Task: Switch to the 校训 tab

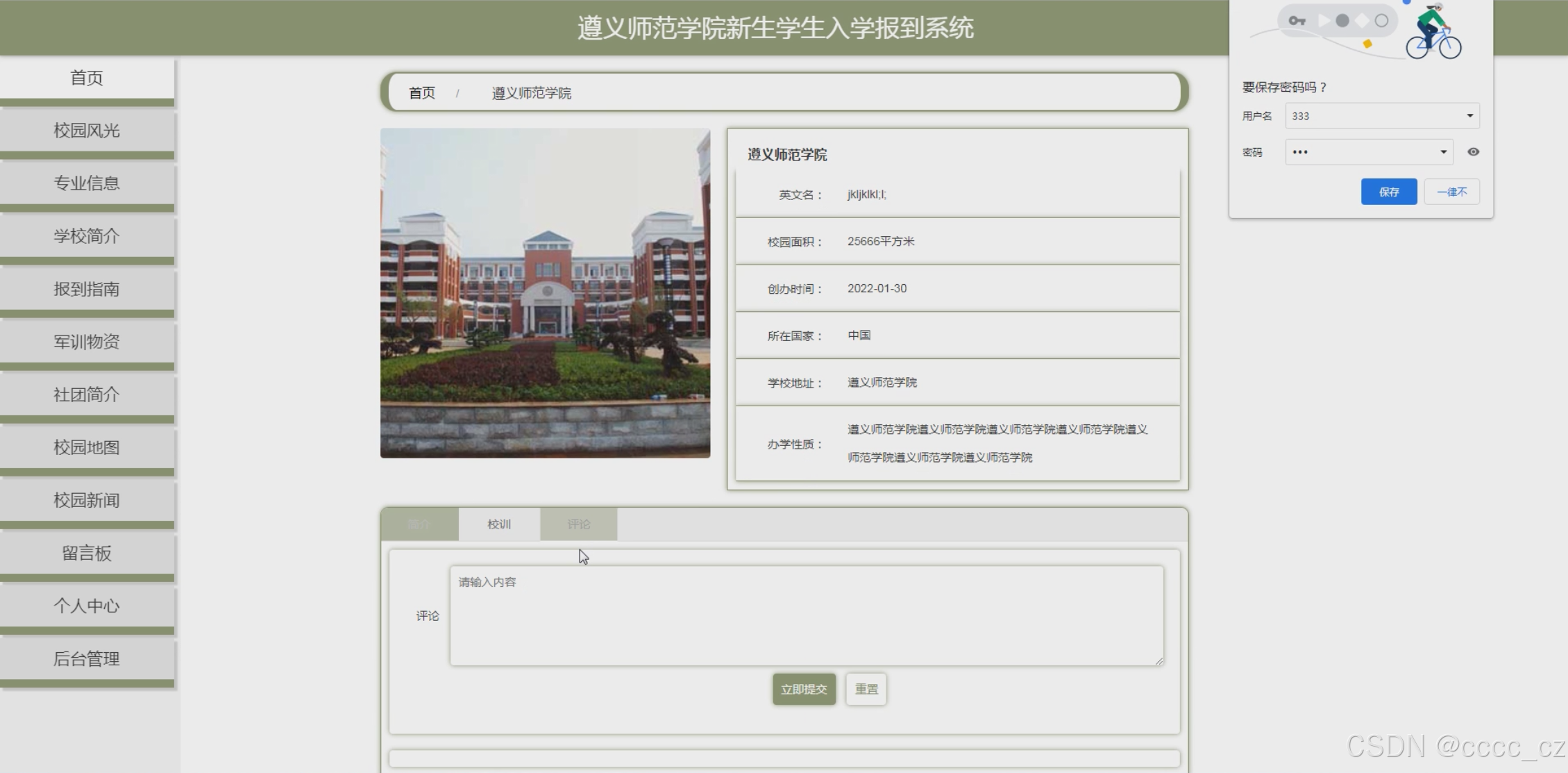Action: coord(499,524)
